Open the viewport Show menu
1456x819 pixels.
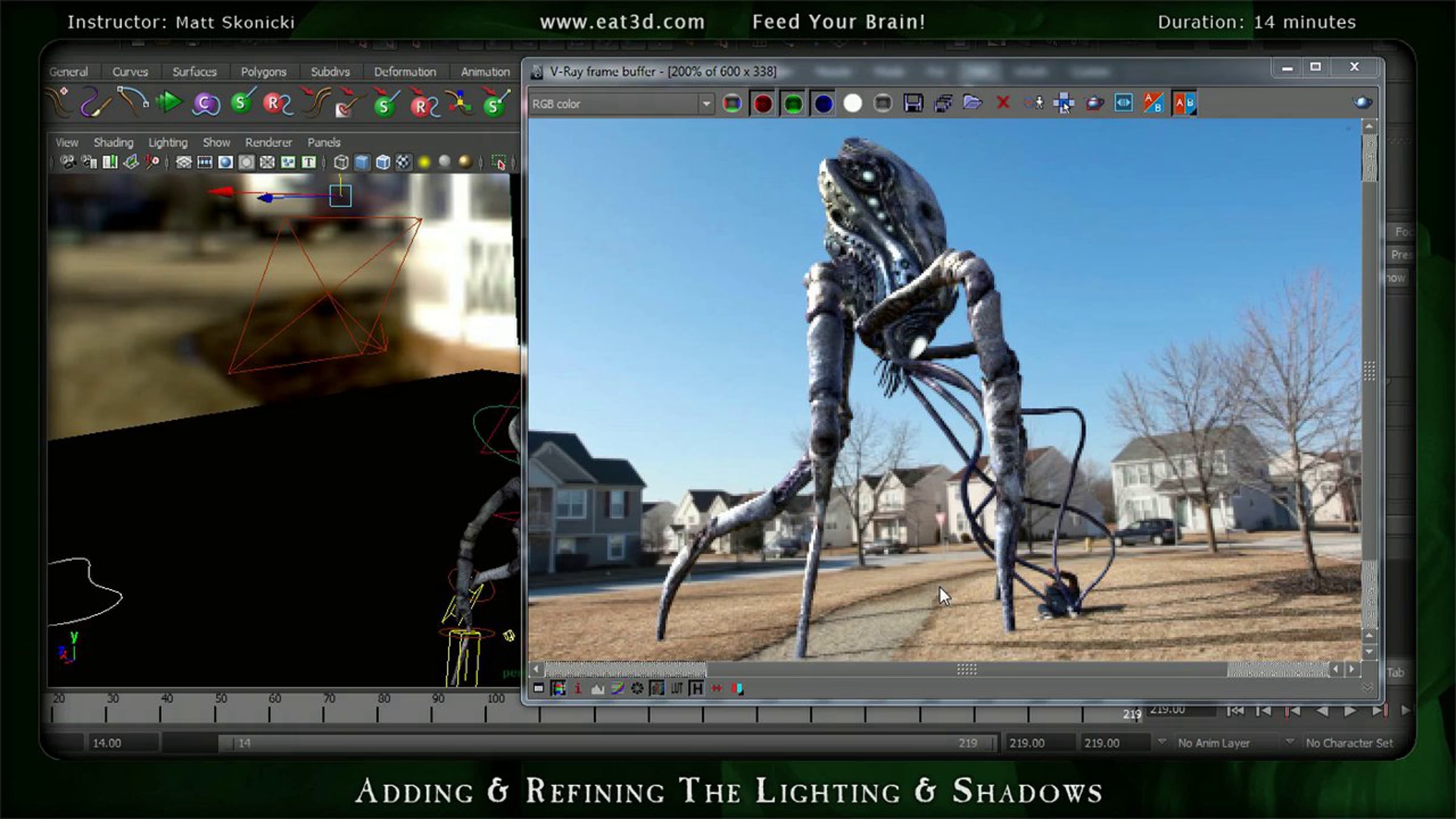pyautogui.click(x=217, y=143)
